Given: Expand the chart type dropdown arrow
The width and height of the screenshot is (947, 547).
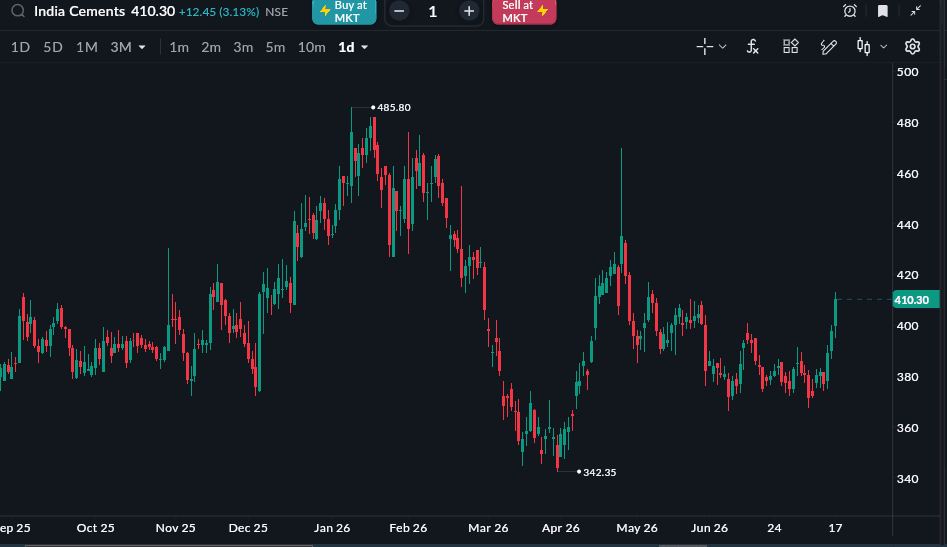Looking at the screenshot, I should (883, 46).
